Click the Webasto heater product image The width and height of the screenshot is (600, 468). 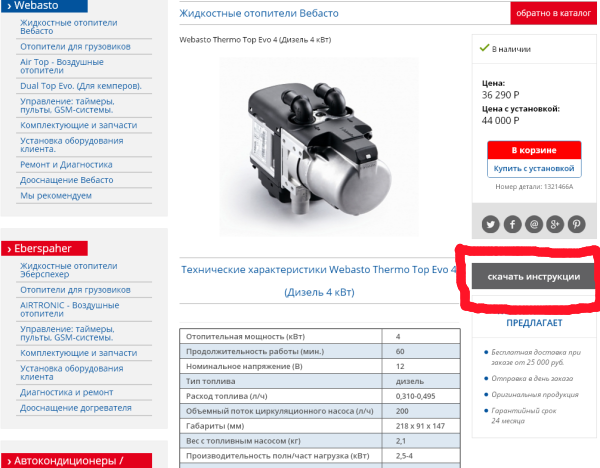tap(319, 147)
